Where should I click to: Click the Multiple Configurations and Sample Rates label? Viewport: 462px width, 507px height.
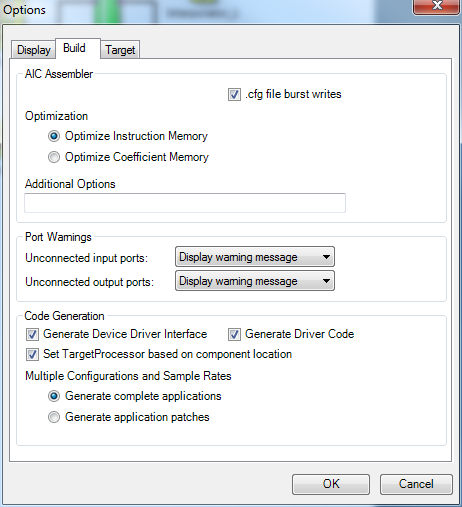pos(128,376)
